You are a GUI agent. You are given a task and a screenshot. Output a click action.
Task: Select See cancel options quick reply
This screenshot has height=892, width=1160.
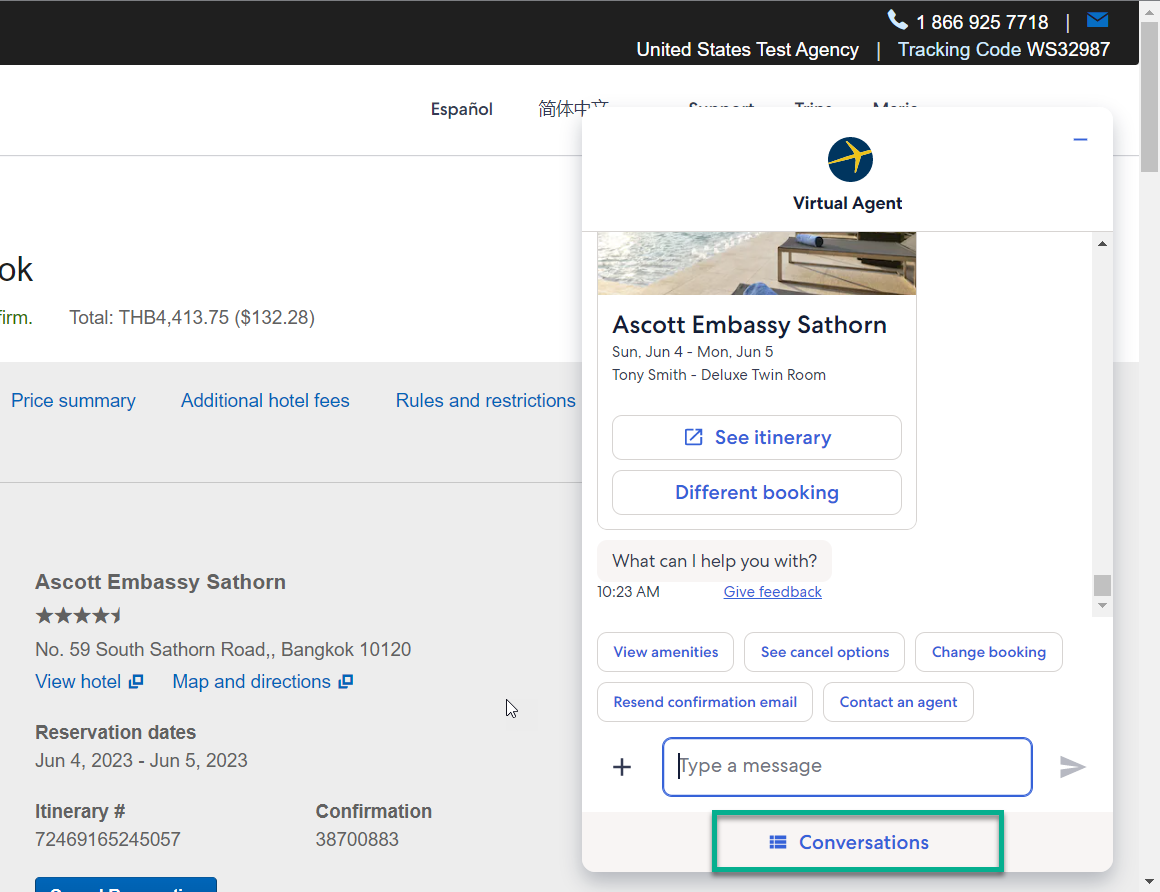824,652
